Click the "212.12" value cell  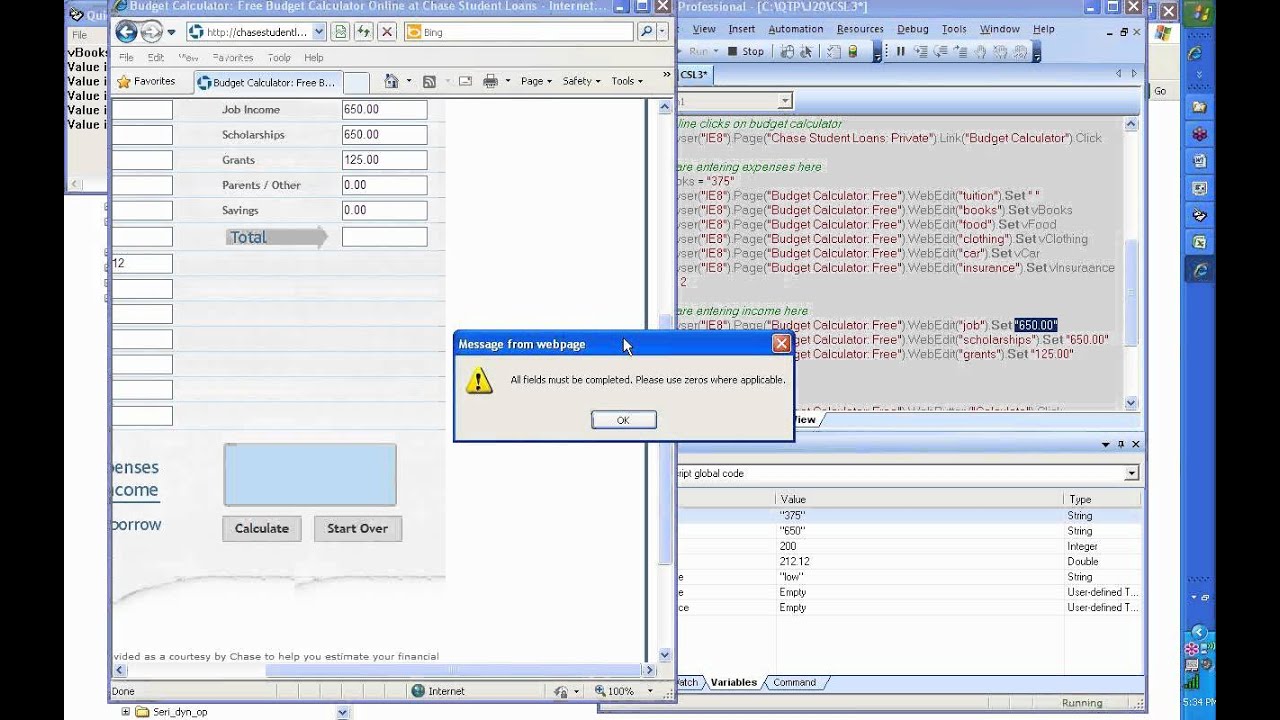tap(919, 561)
